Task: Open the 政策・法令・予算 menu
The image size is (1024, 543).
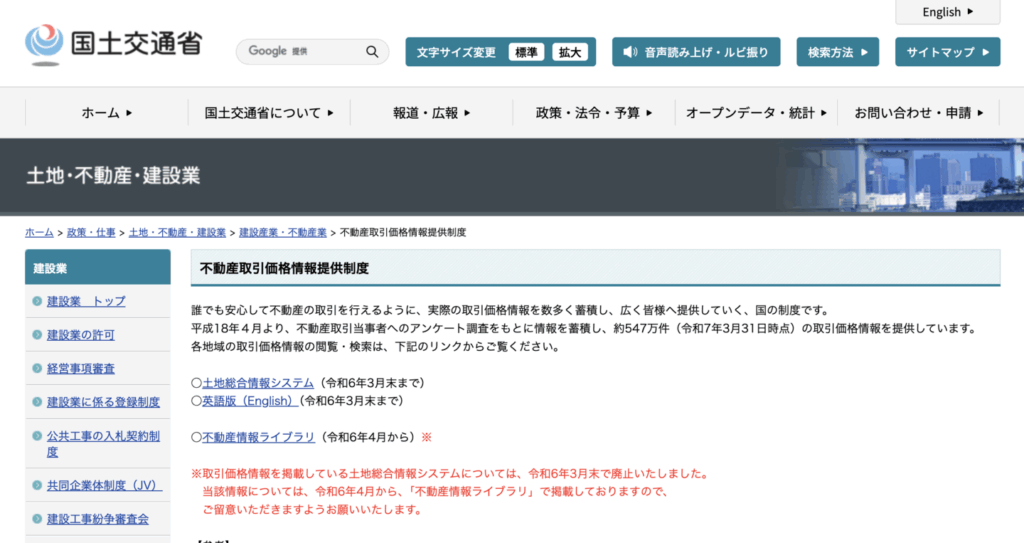Action: point(594,113)
